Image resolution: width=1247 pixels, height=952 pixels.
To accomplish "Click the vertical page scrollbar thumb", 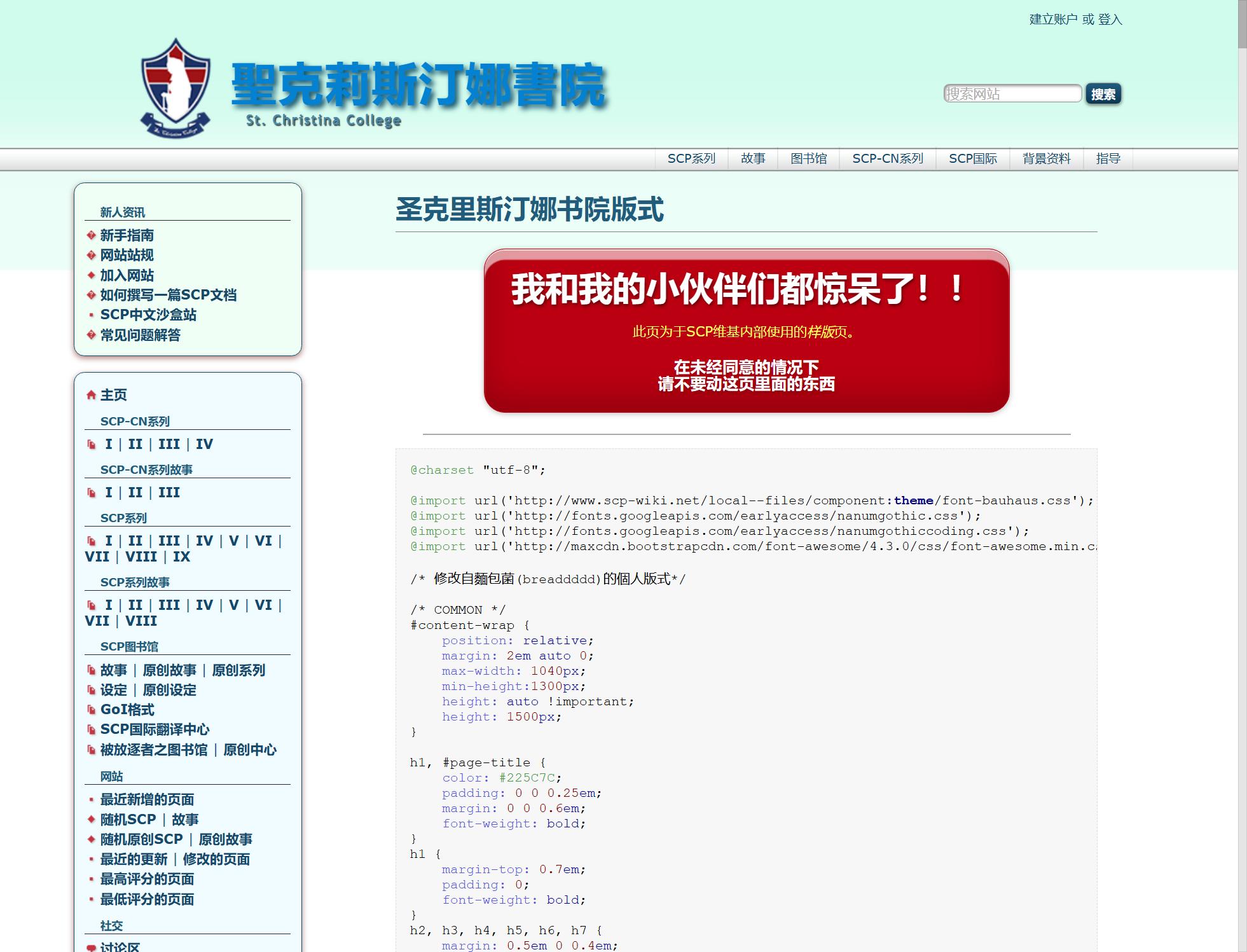I will coord(1242,24).
